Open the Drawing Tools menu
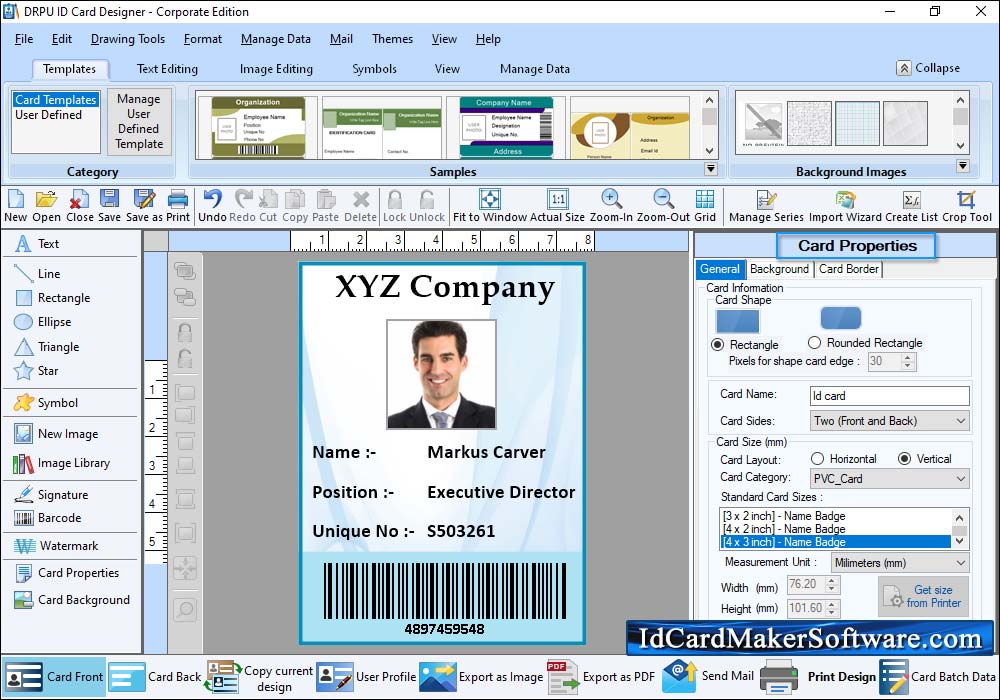This screenshot has width=1000, height=700. (128, 39)
